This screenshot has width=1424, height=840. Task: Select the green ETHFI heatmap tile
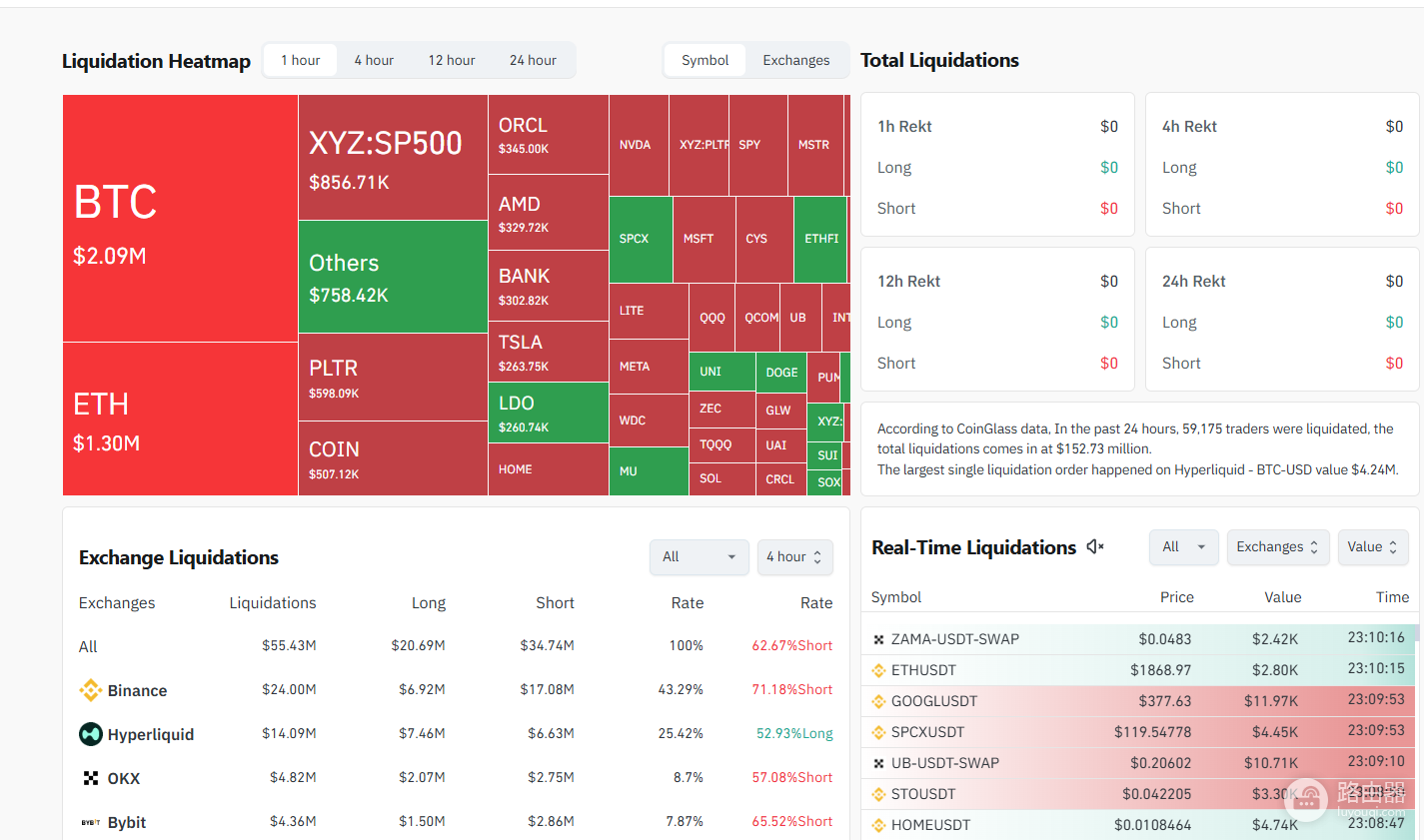pyautogui.click(x=820, y=240)
